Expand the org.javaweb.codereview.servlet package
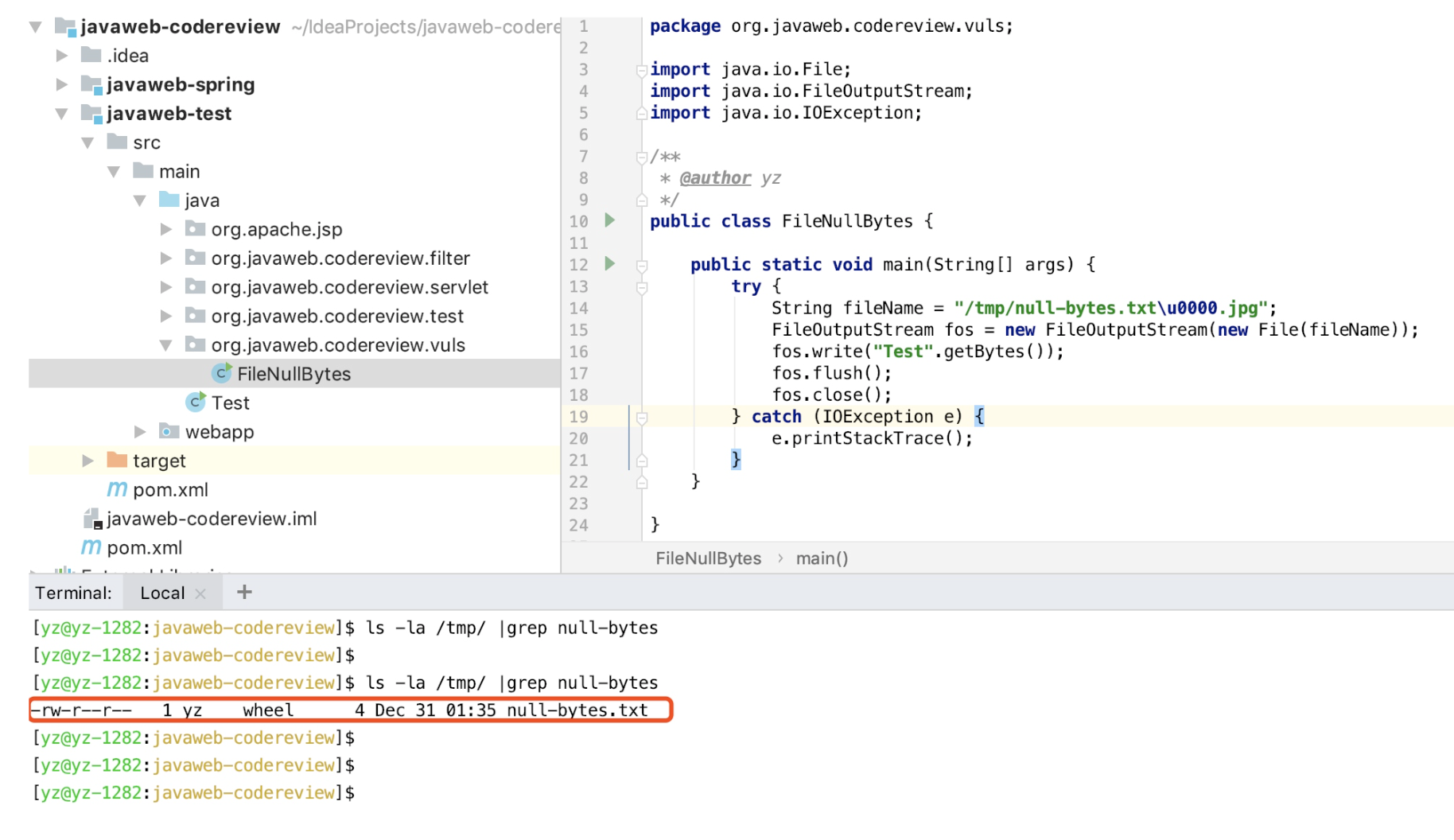Screen dimensions: 1454x840 pyautogui.click(x=165, y=287)
